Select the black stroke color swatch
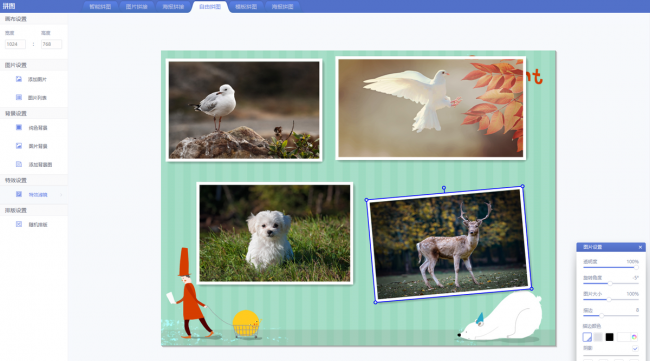Image resolution: width=650 pixels, height=361 pixels. 609,337
